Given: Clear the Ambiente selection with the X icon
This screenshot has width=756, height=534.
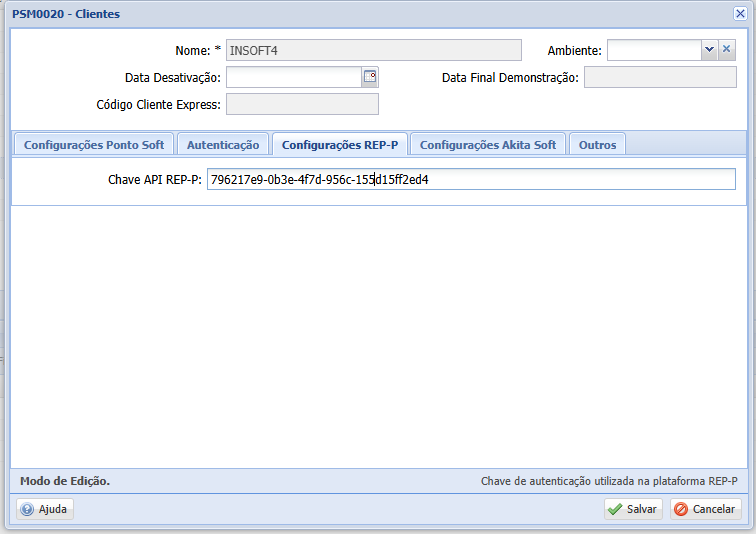Looking at the screenshot, I should click(727, 50).
